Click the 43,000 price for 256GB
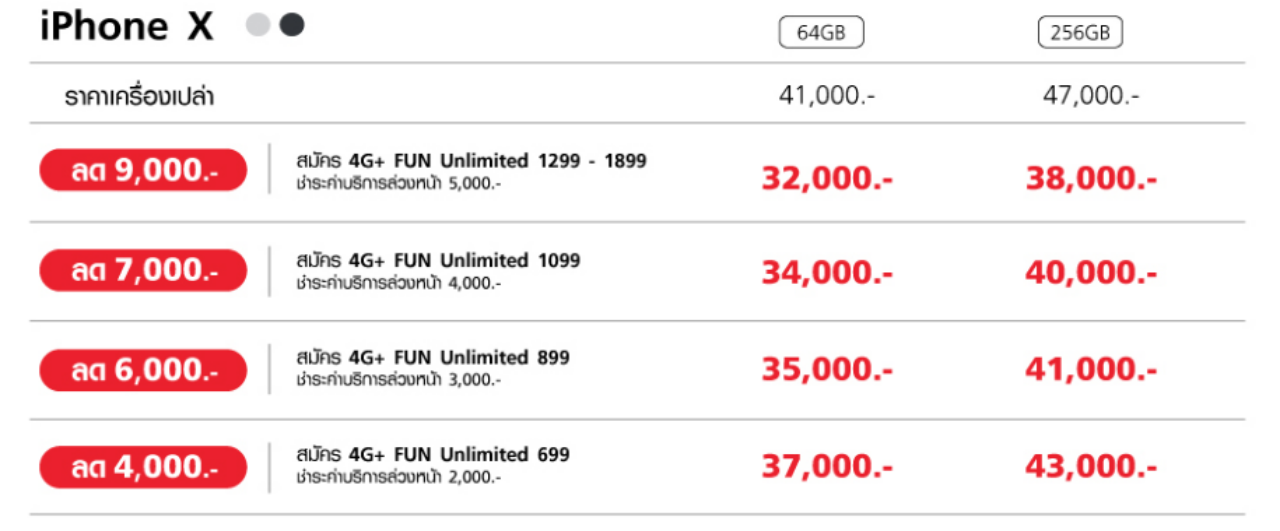 (1091, 466)
